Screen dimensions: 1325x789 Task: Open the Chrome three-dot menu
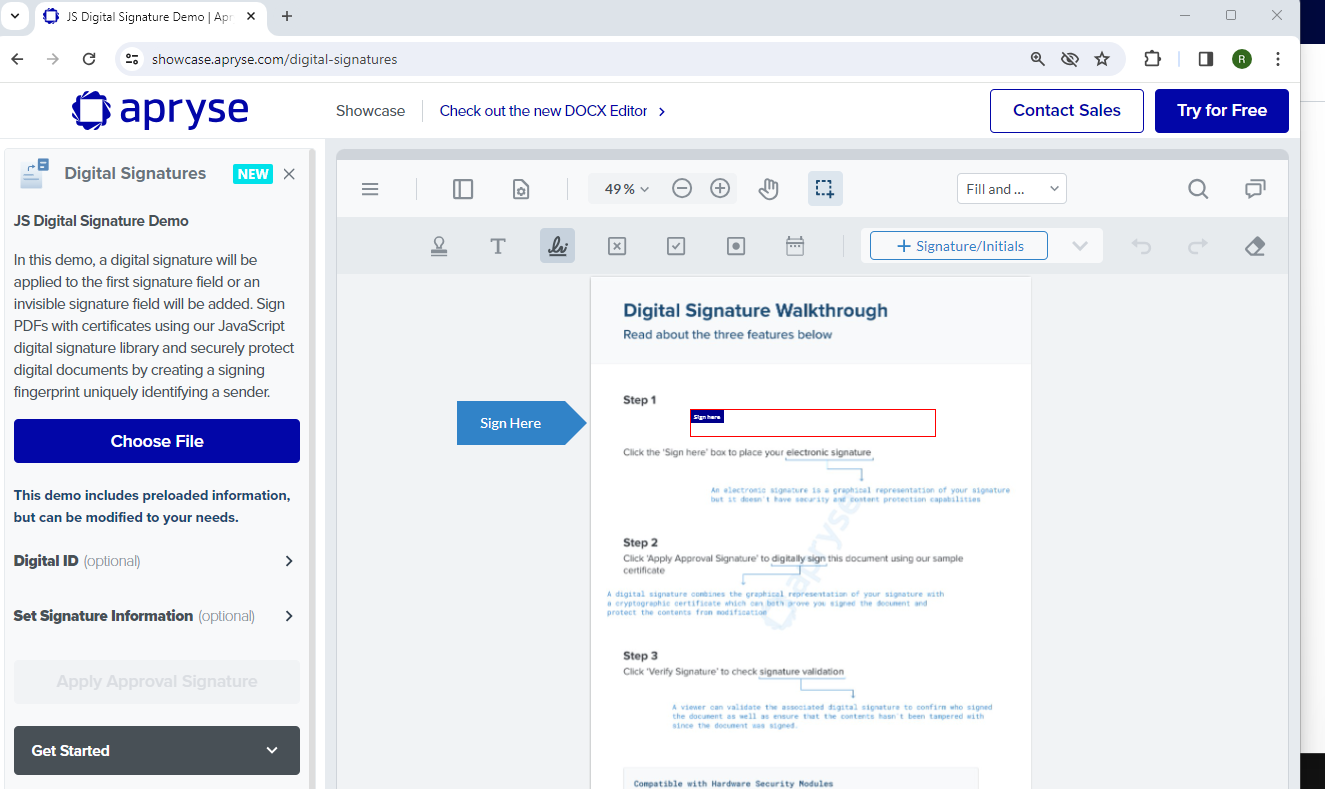pos(1278,59)
